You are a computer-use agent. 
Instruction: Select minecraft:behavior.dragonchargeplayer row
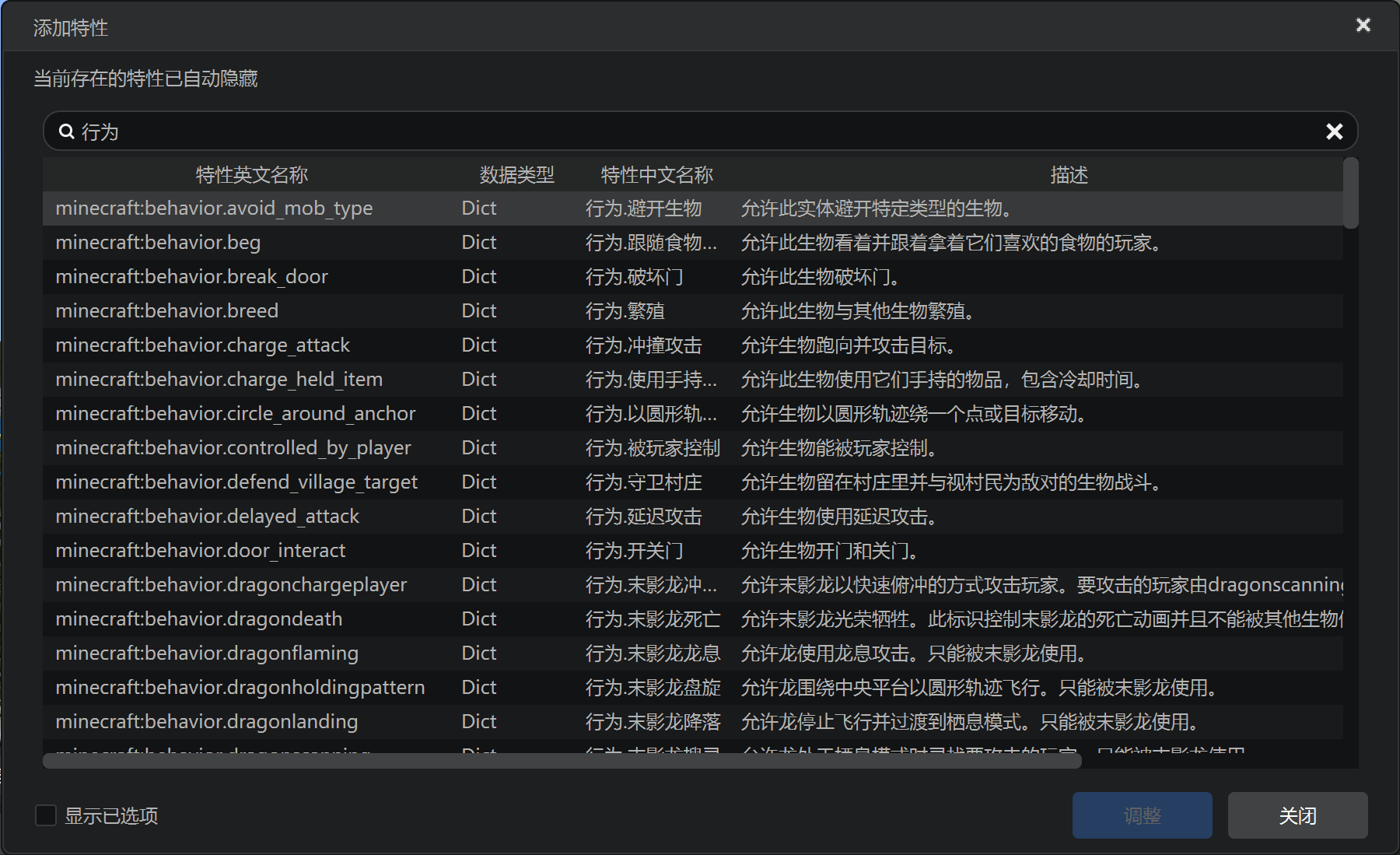693,585
